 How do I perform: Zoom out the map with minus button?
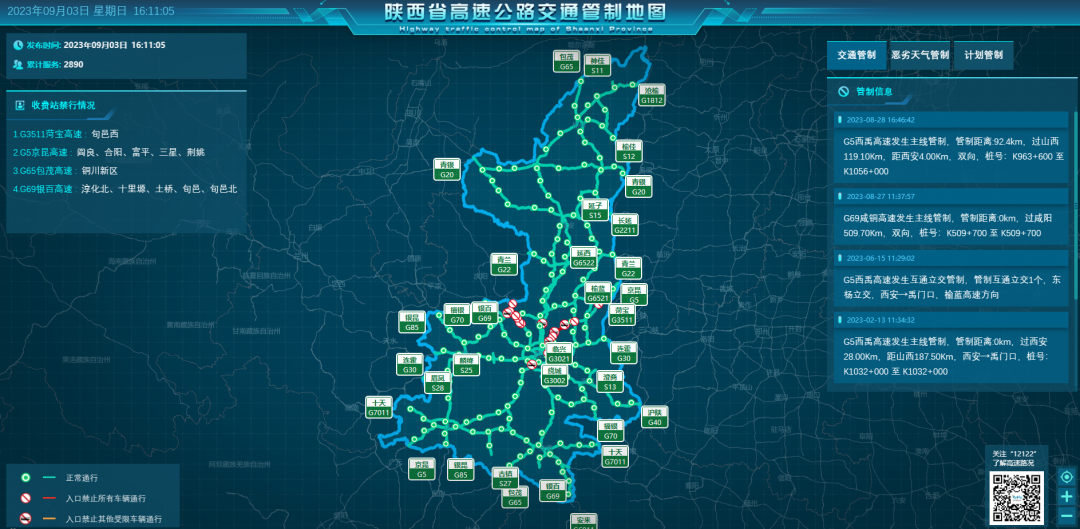[1067, 515]
